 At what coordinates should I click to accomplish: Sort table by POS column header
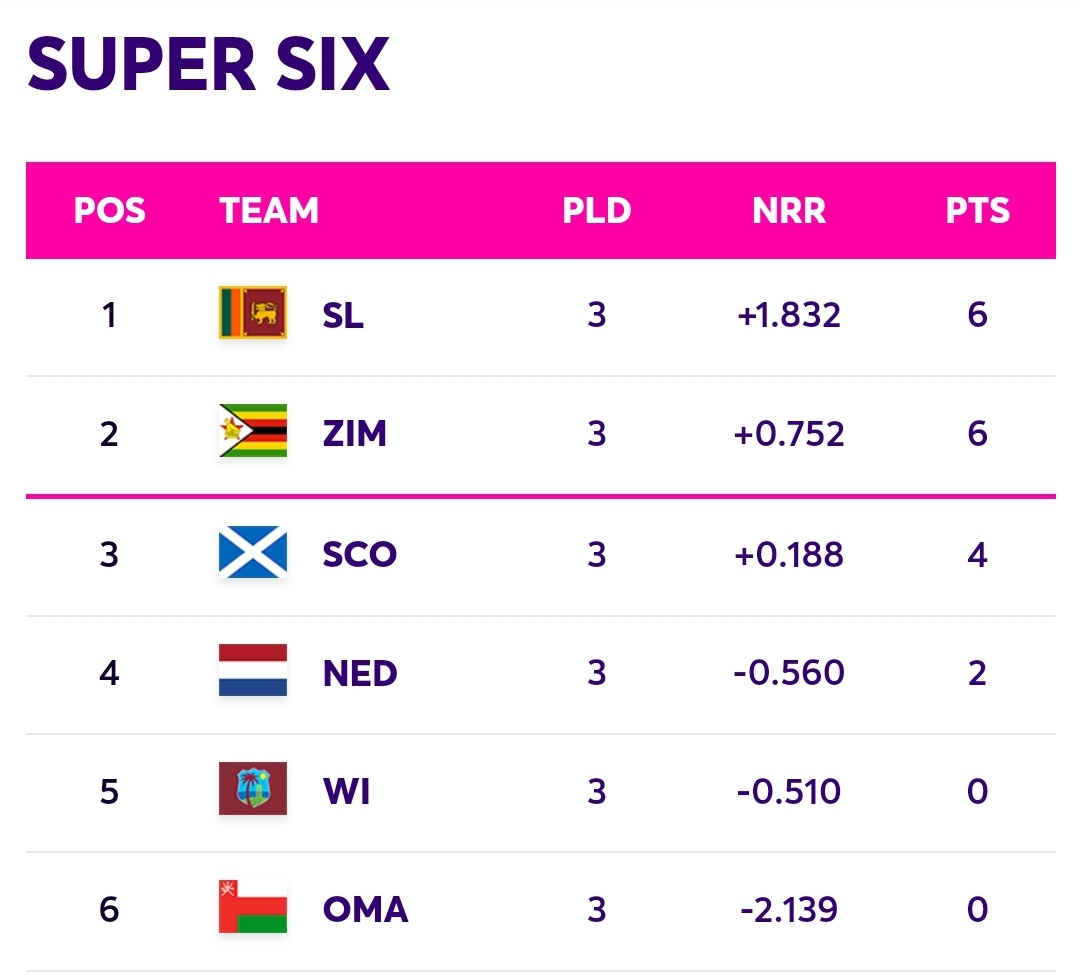110,210
